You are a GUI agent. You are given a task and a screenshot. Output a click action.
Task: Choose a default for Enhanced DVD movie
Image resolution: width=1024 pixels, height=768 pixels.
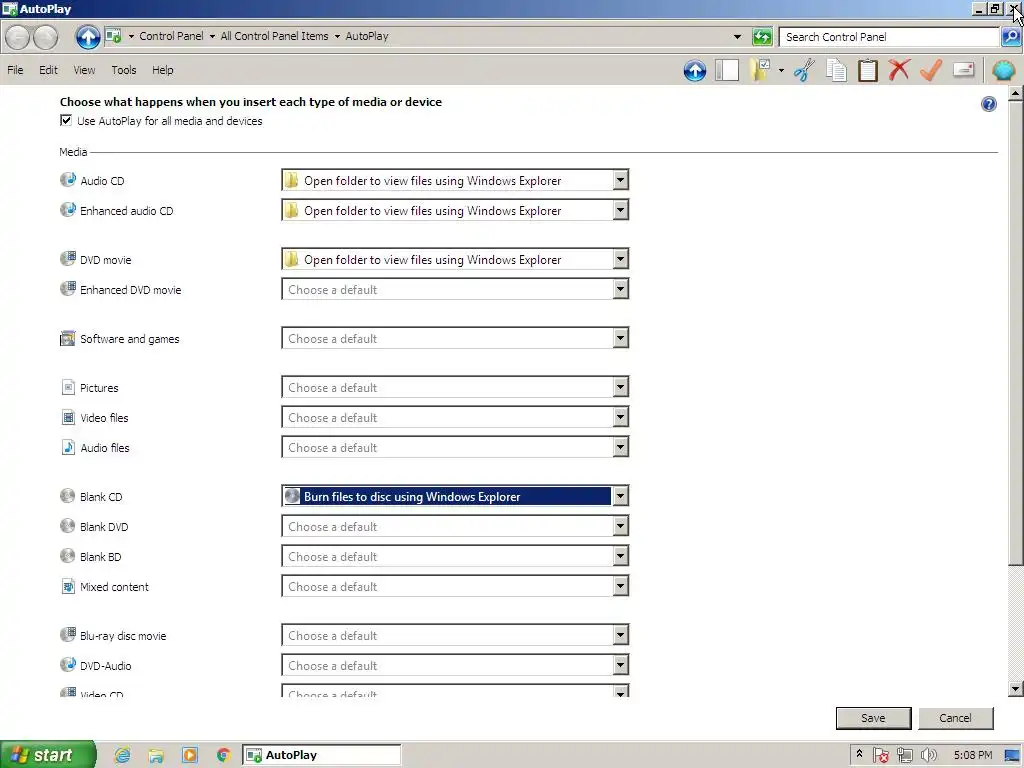455,289
